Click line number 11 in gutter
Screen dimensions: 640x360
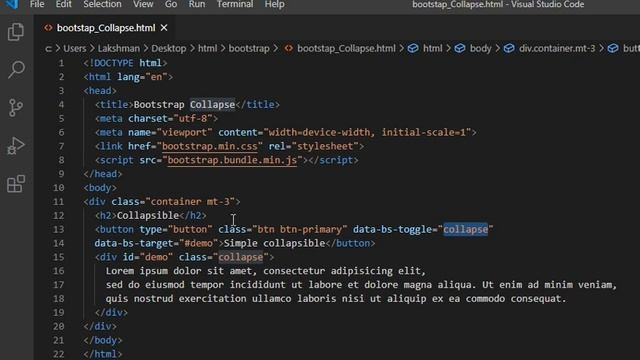[x=58, y=202]
